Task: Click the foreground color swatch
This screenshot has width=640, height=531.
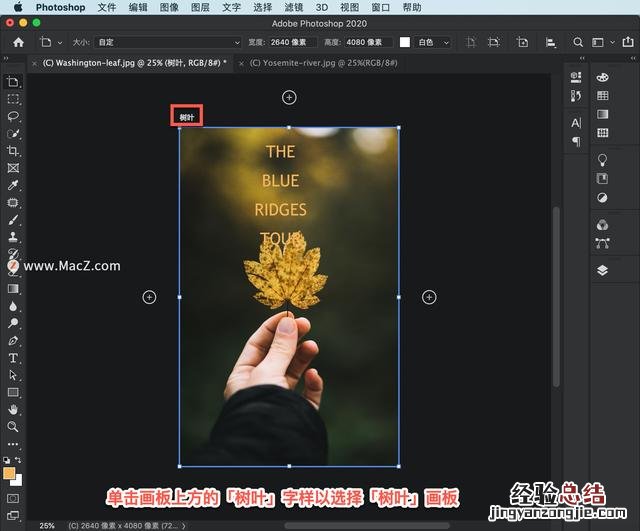Action: coord(9,473)
